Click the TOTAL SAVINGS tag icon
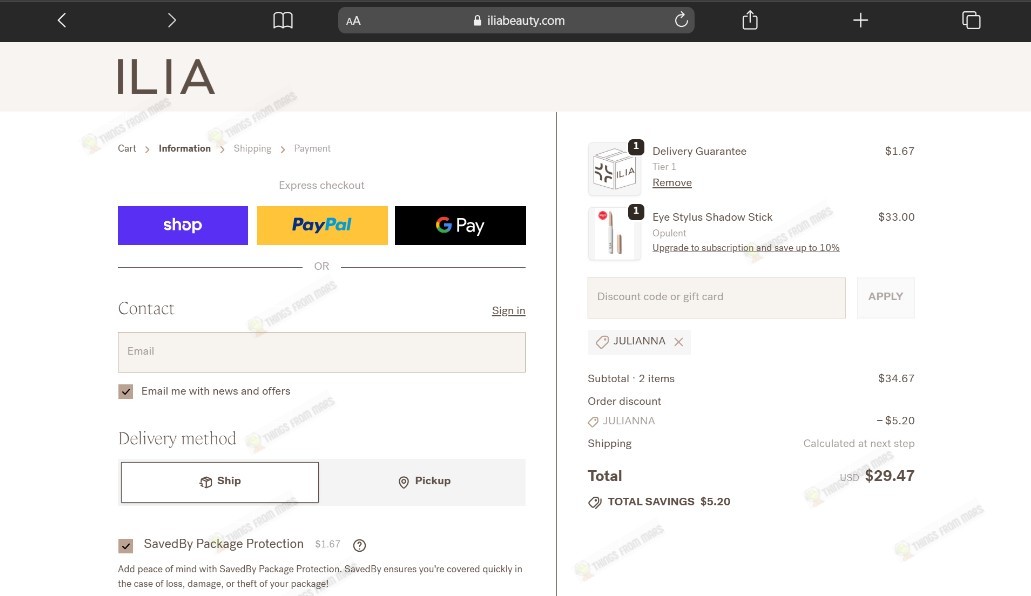The width and height of the screenshot is (1031, 596). [x=594, y=503]
